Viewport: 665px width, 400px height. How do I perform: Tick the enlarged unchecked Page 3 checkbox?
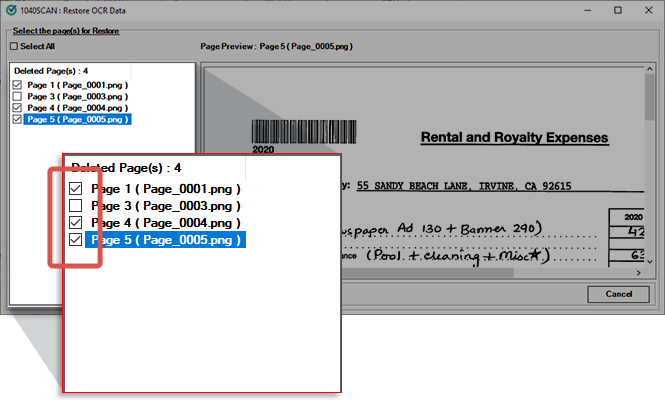pyautogui.click(x=76, y=205)
